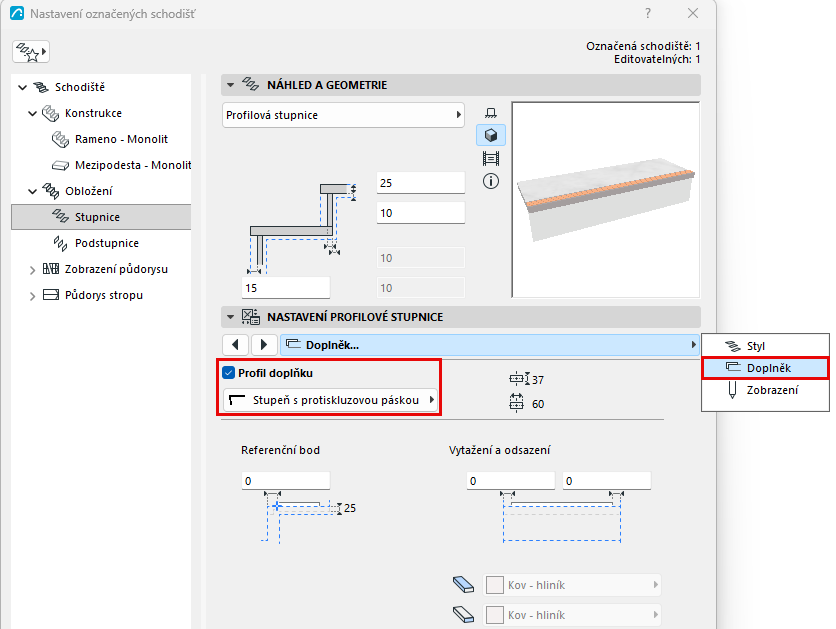Open the Stupeň s protiskluzovou páskou dropdown
The image size is (836, 629).
point(331,400)
